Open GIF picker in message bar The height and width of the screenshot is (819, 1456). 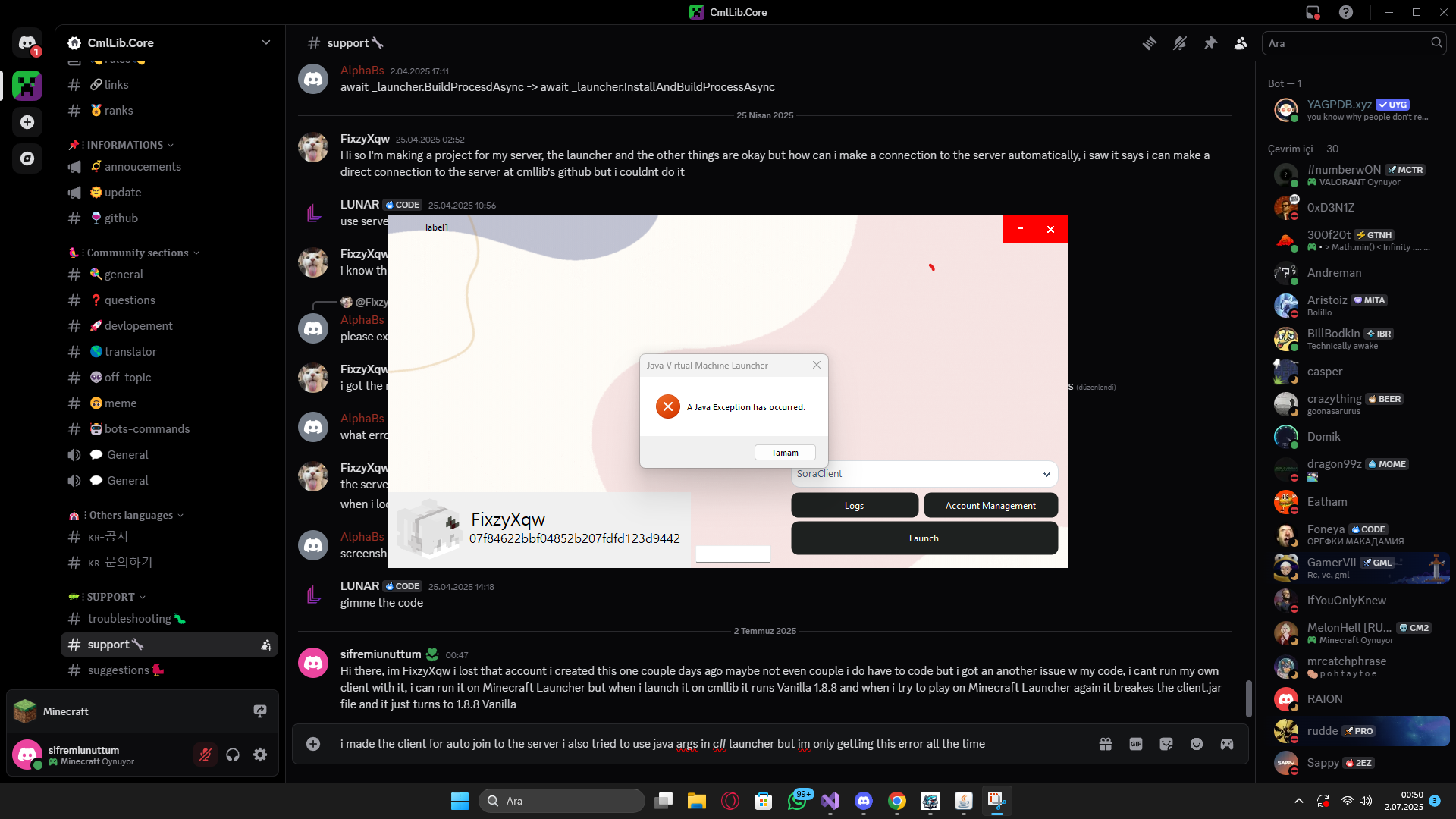click(x=1135, y=744)
